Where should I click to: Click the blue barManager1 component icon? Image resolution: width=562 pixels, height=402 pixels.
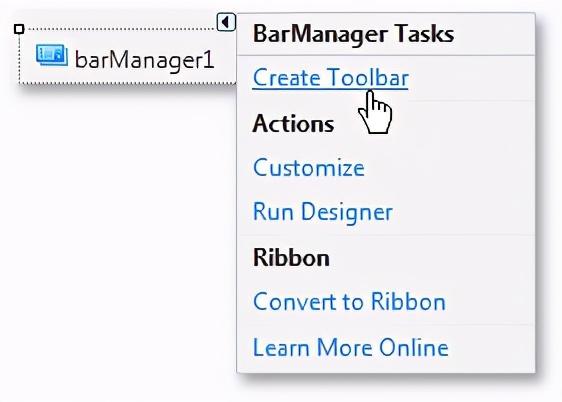52,55
